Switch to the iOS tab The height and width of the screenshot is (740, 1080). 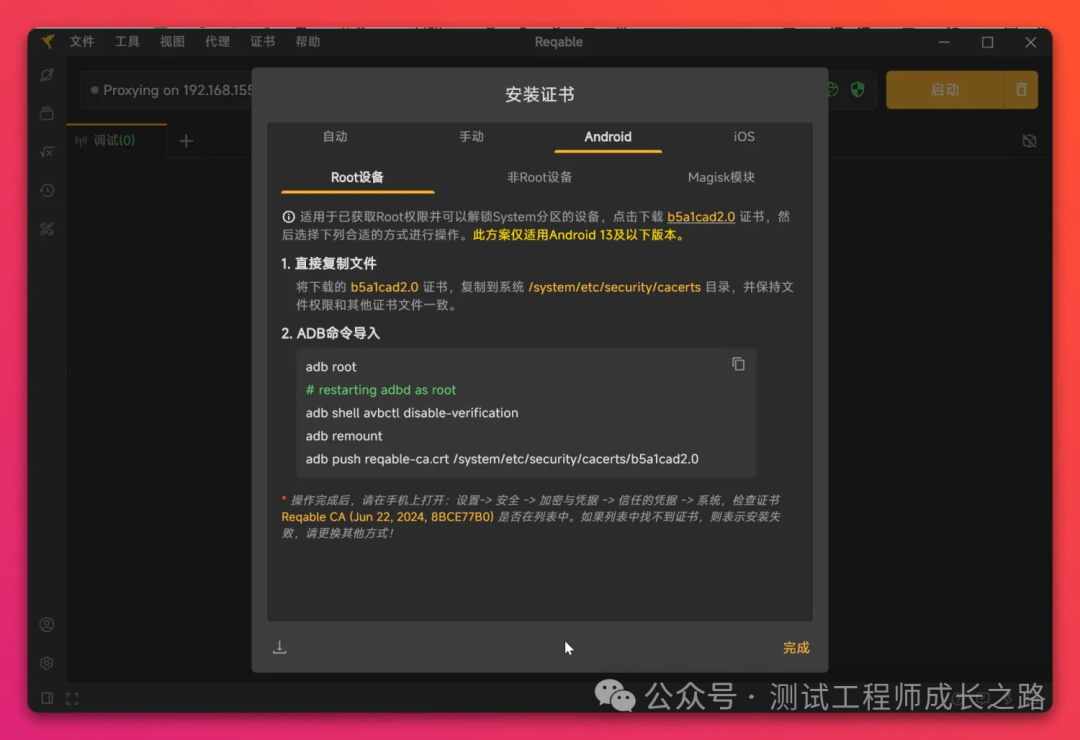point(744,136)
